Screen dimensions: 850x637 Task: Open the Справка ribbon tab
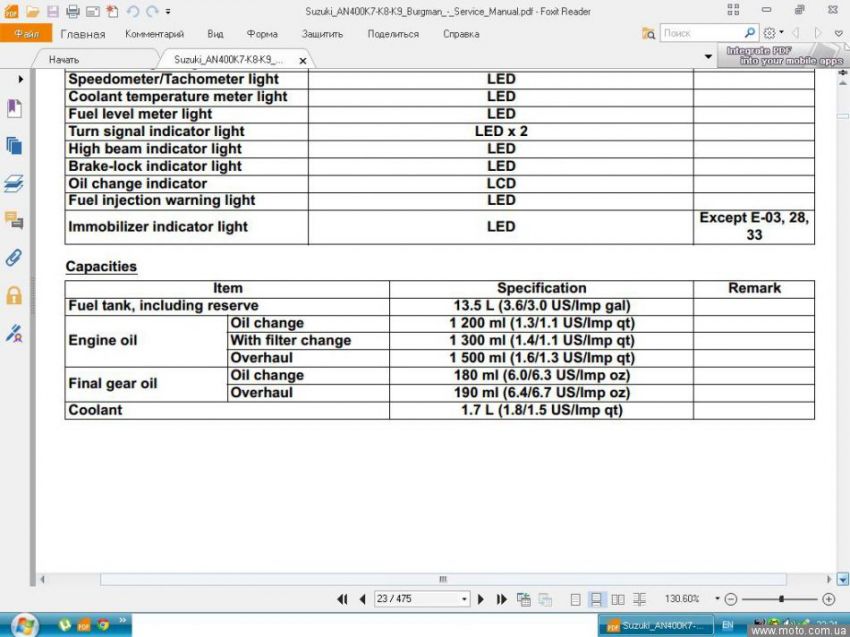coord(461,34)
